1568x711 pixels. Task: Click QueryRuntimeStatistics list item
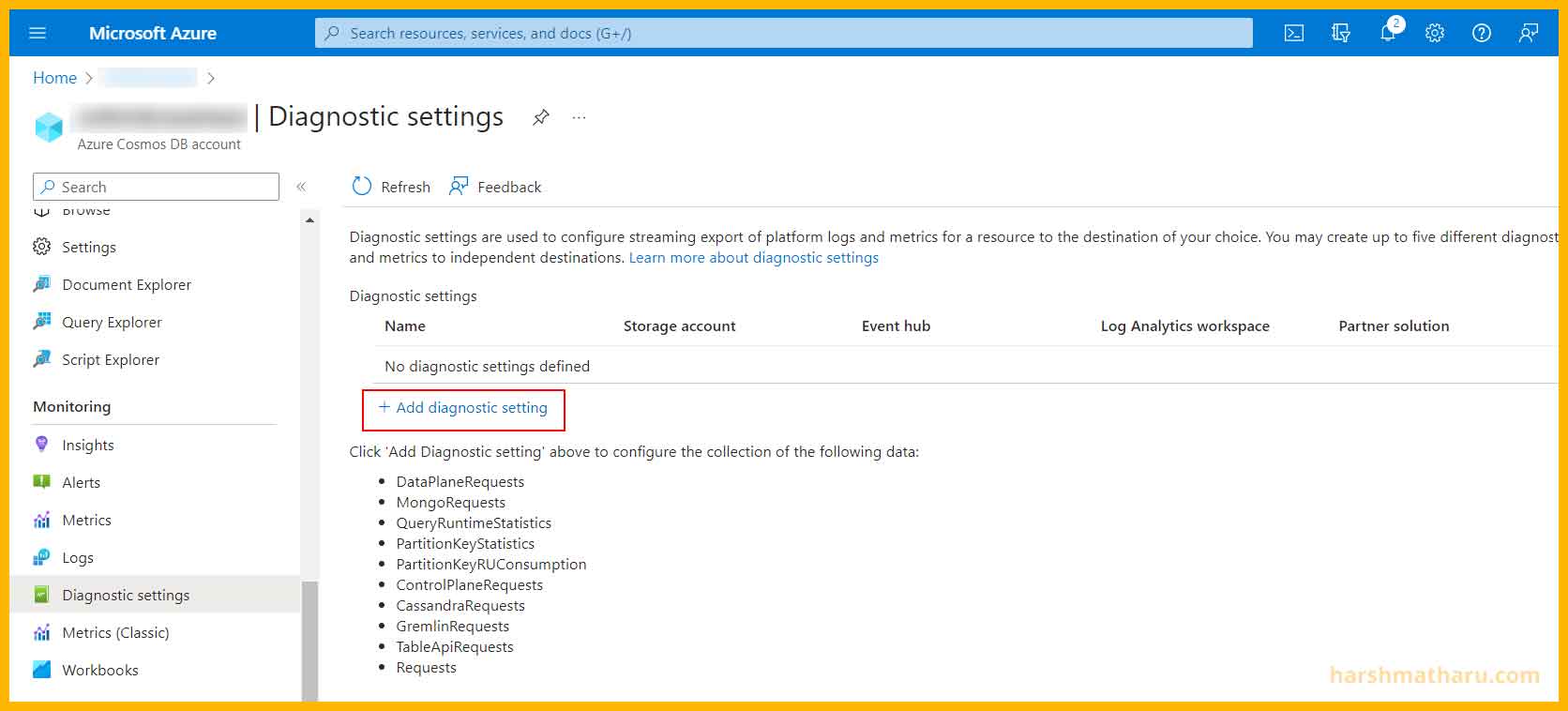[474, 522]
